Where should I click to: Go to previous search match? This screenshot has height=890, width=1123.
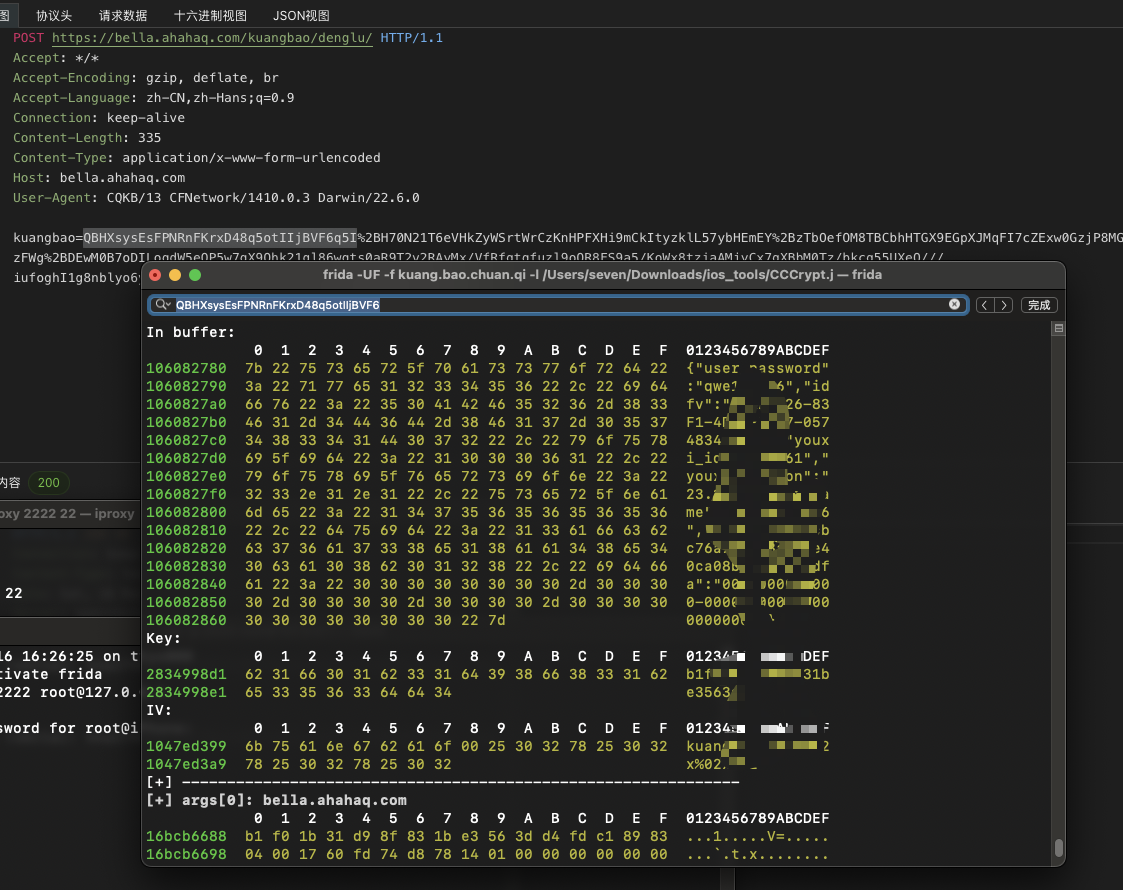coord(985,305)
